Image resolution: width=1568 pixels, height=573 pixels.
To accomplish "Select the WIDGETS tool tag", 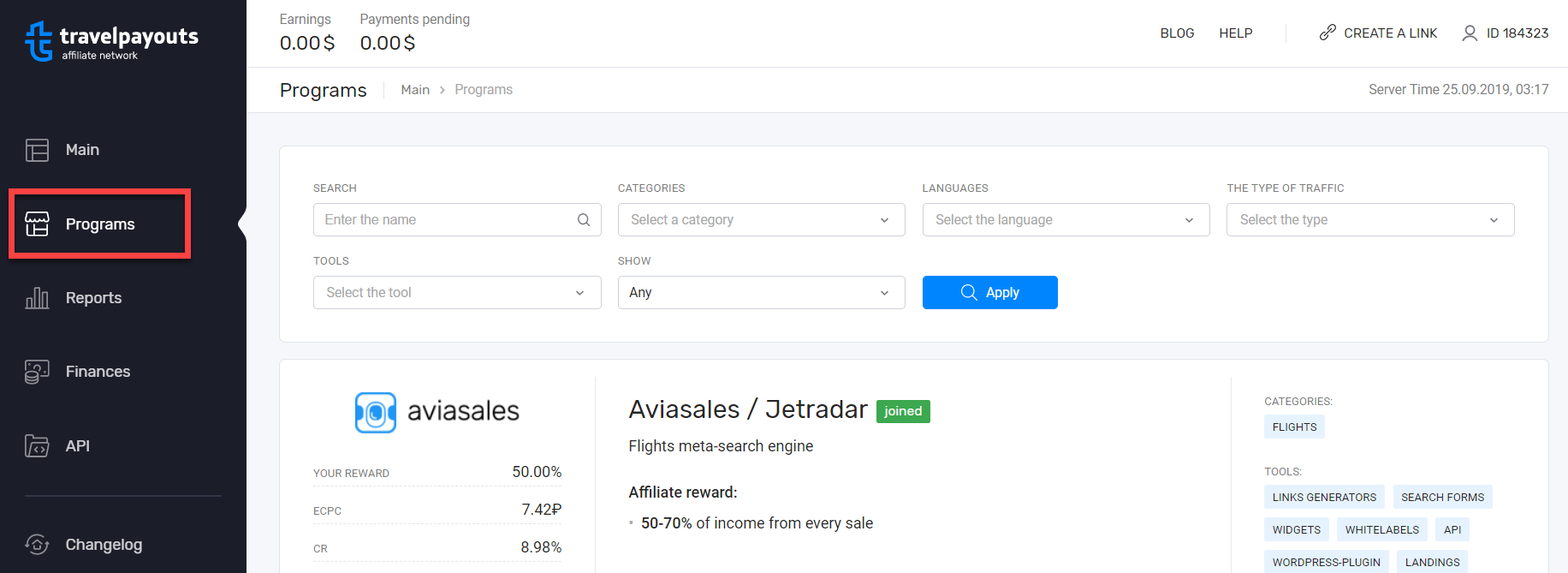I will point(1296,529).
